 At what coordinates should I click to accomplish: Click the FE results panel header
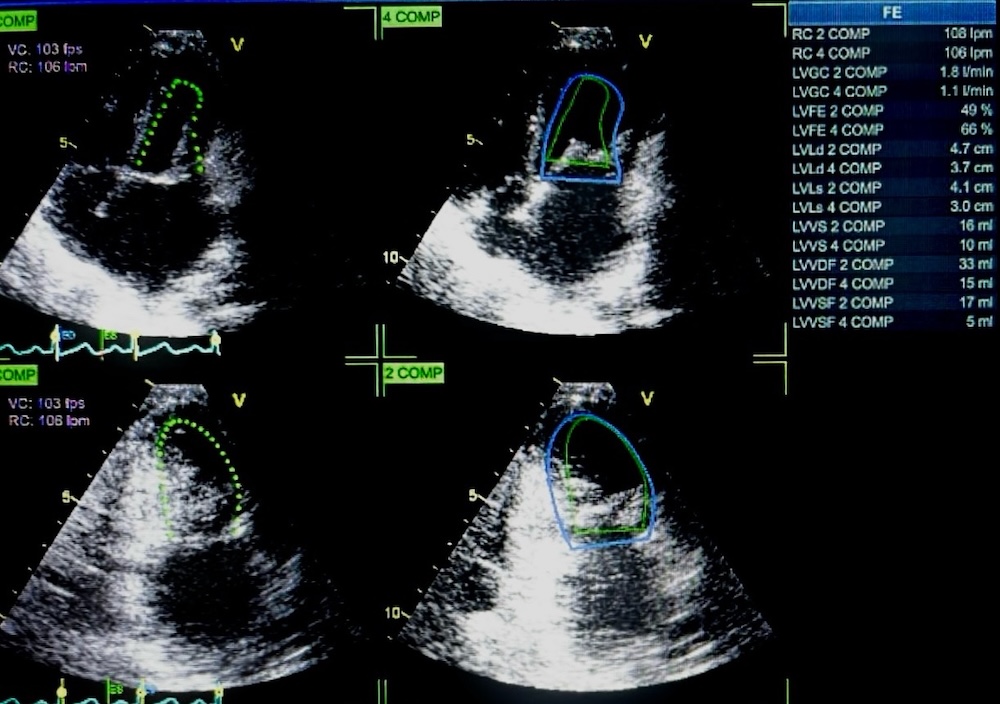point(892,12)
